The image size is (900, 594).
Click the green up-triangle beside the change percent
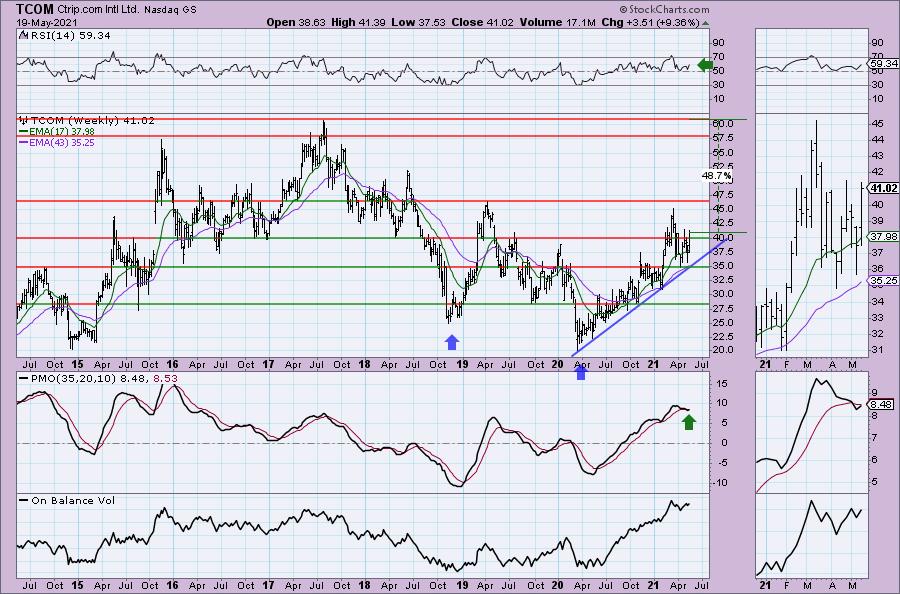click(705, 23)
